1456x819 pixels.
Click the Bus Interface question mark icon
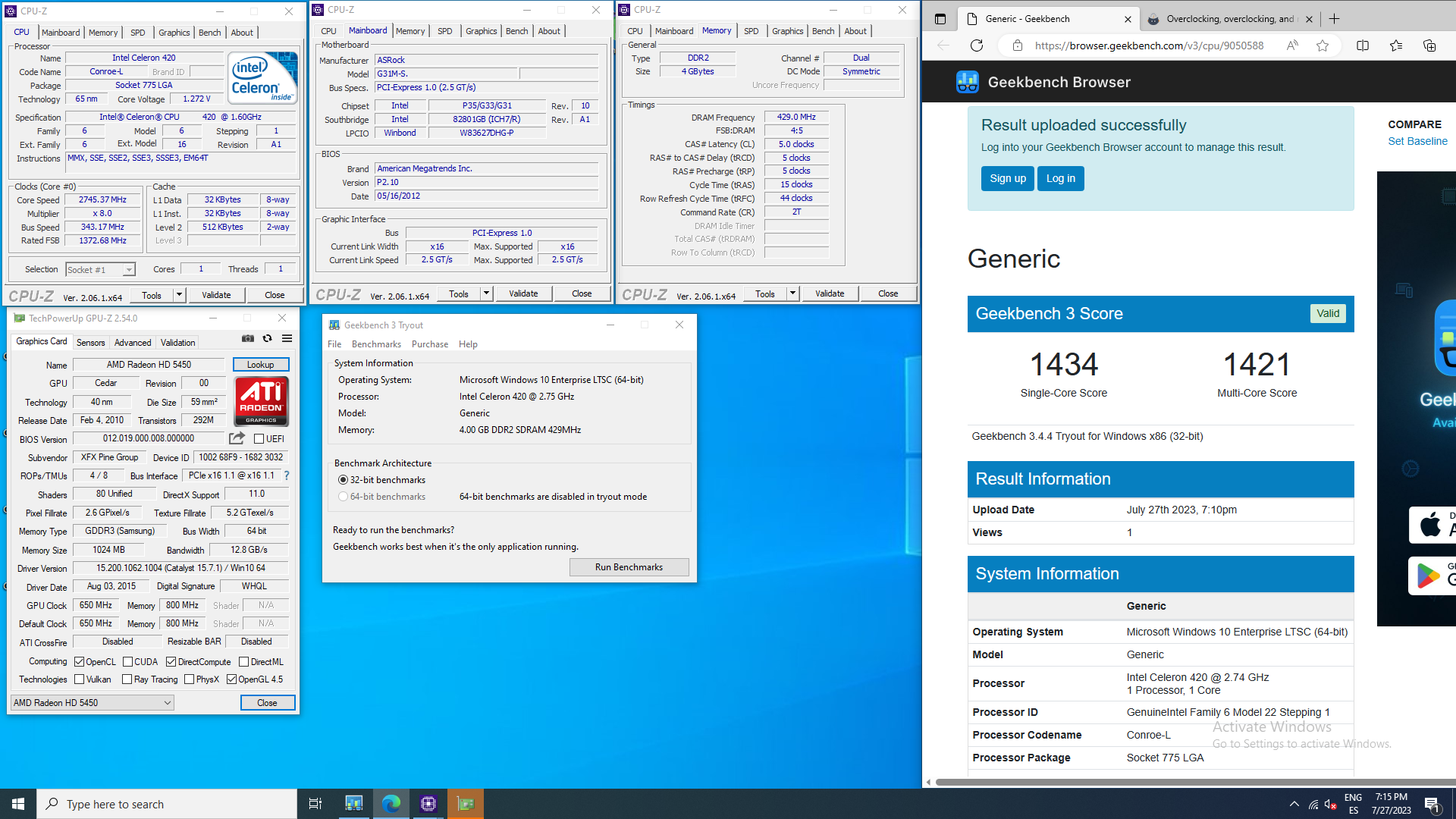tap(287, 475)
